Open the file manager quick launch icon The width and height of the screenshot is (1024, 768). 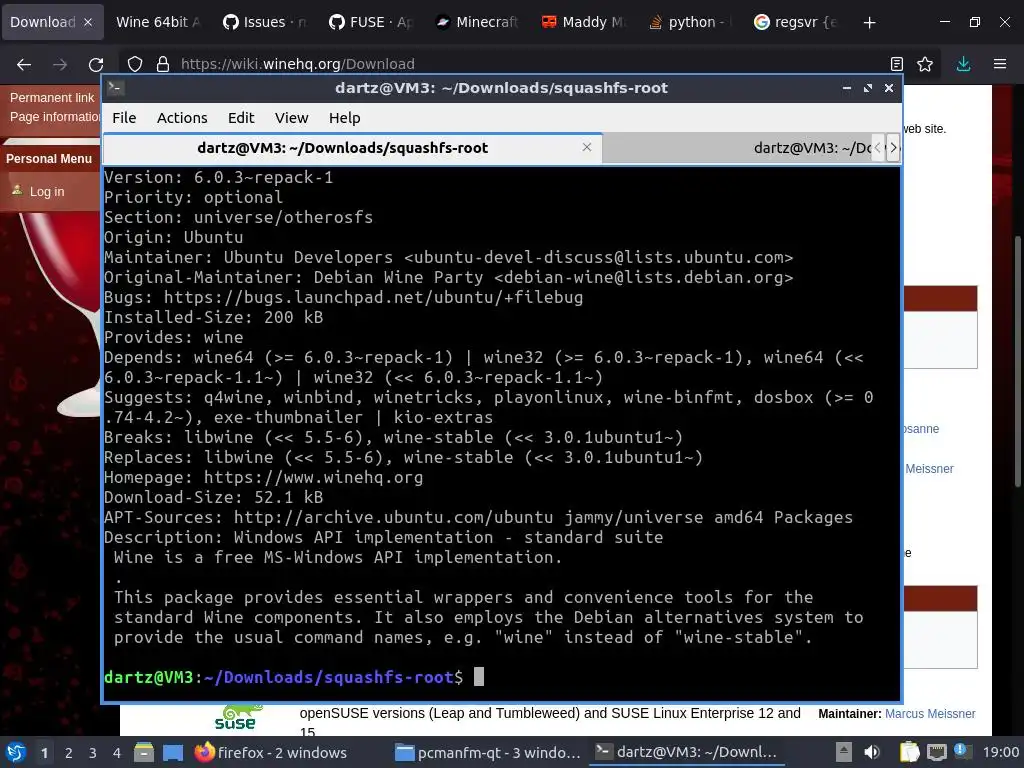pos(144,752)
